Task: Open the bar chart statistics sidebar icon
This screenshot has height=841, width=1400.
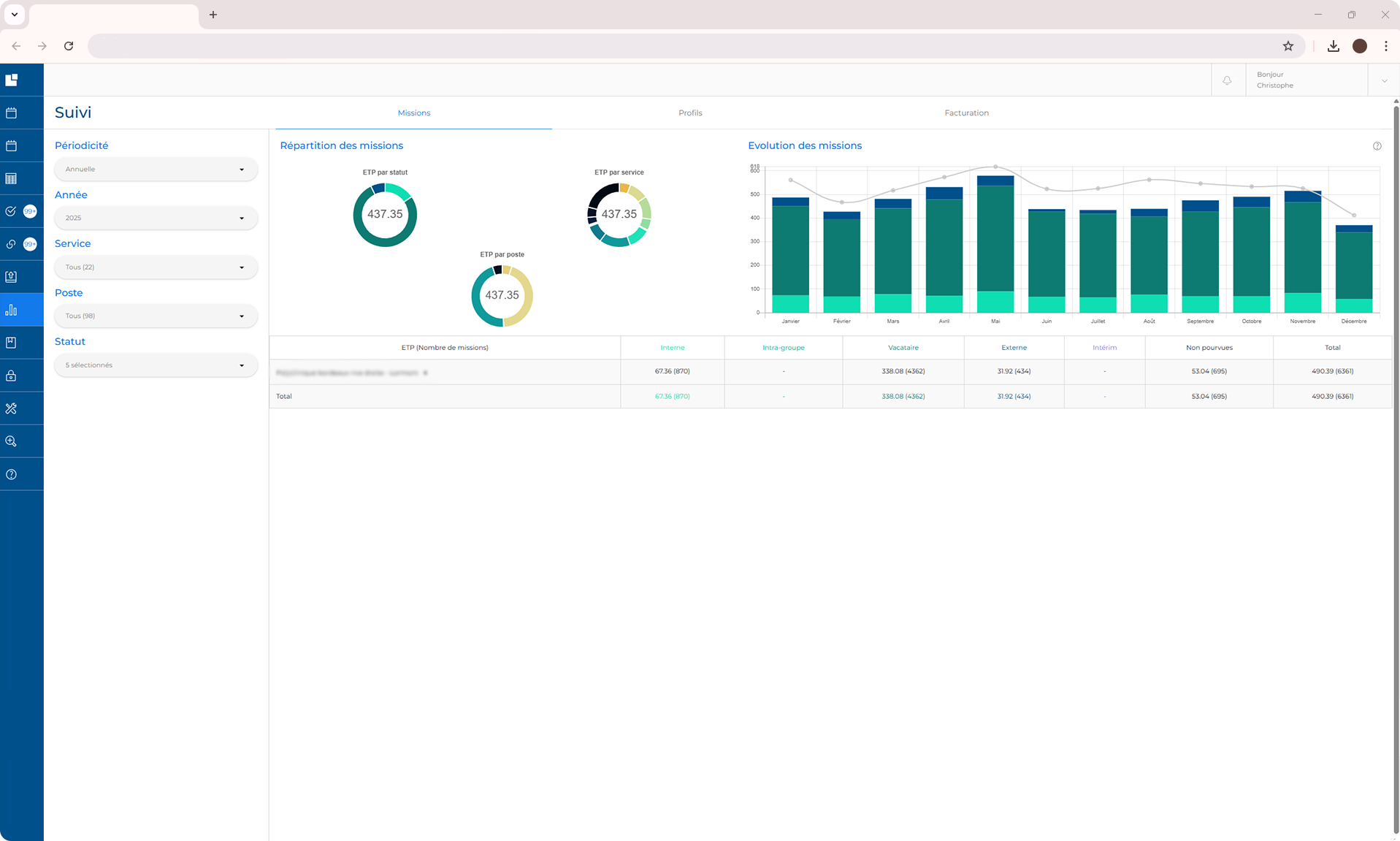Action: point(12,311)
